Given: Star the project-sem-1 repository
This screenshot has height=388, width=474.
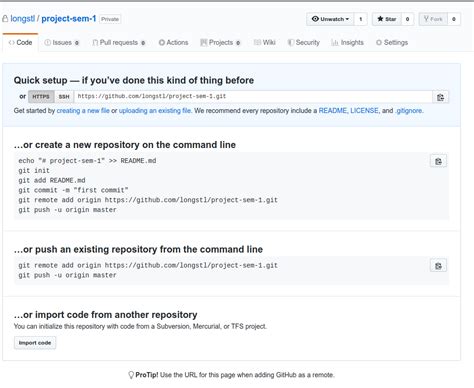Looking at the screenshot, I should click(387, 19).
